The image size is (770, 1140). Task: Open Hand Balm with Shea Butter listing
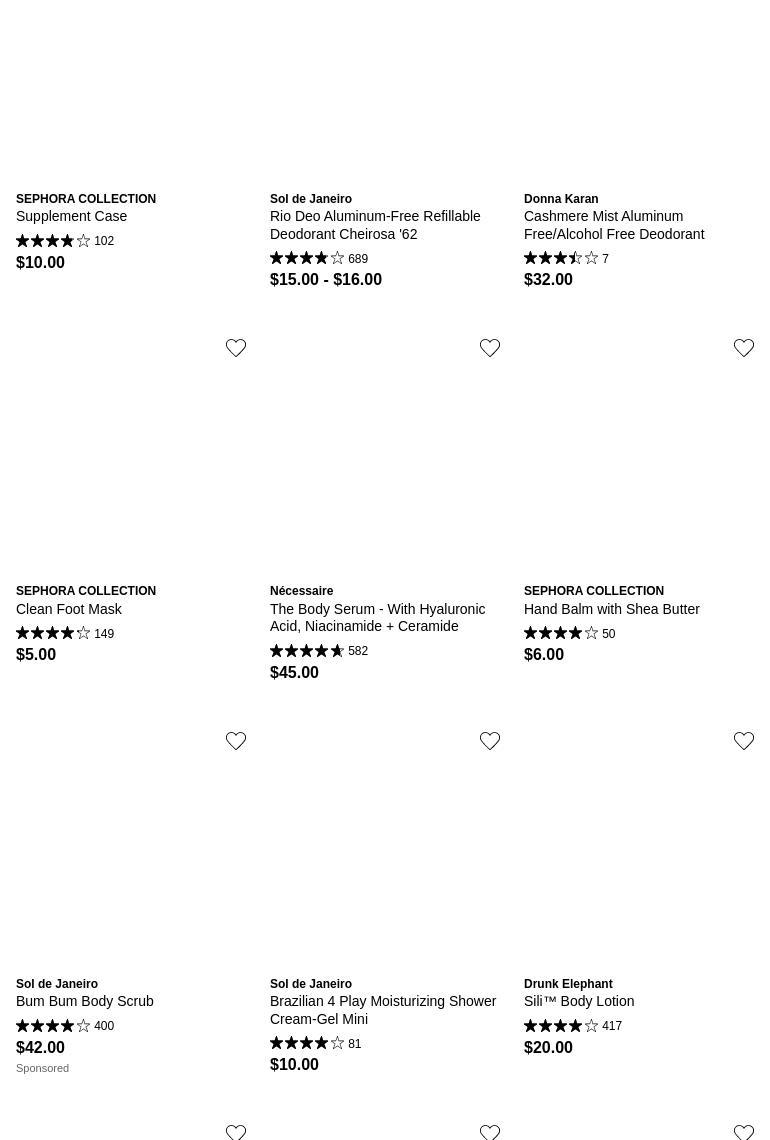pyautogui.click(x=611, y=609)
